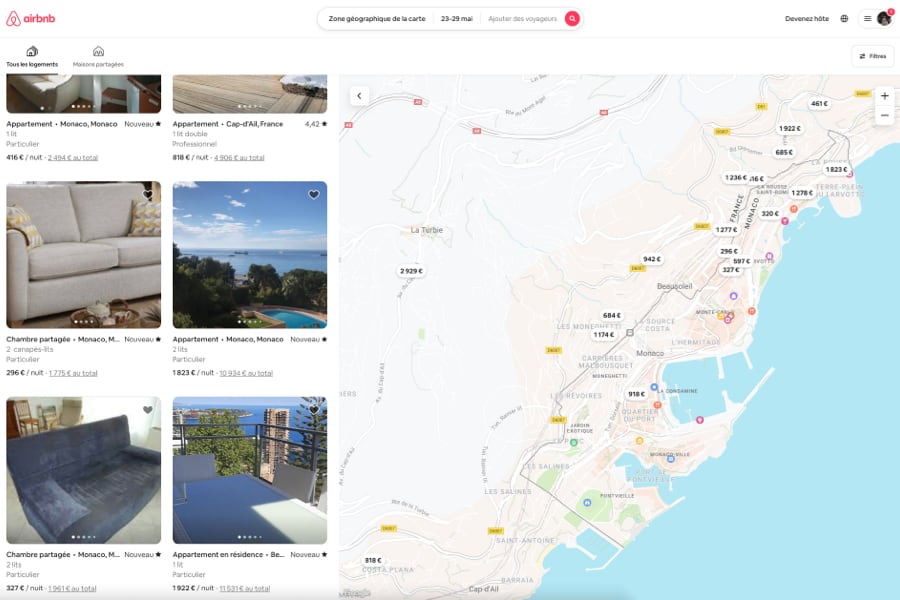900x600 pixels.
Task: Heart the Appartement en résidence listing
Action: [313, 409]
